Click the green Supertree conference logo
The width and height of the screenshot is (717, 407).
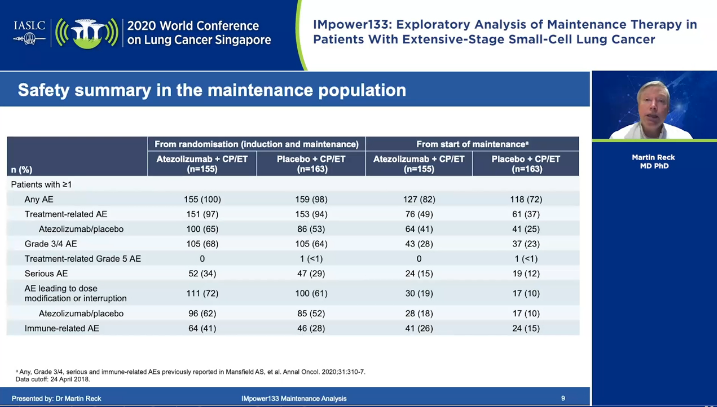(x=87, y=33)
